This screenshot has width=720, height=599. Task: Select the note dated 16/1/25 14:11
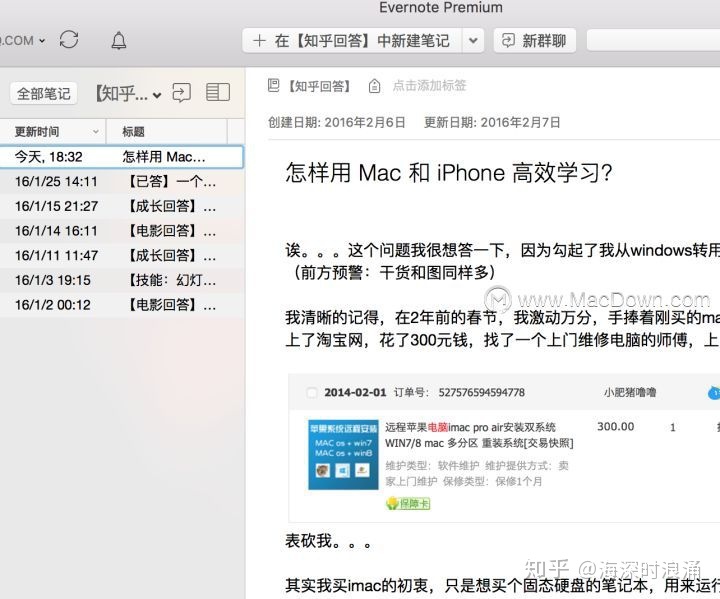122,181
